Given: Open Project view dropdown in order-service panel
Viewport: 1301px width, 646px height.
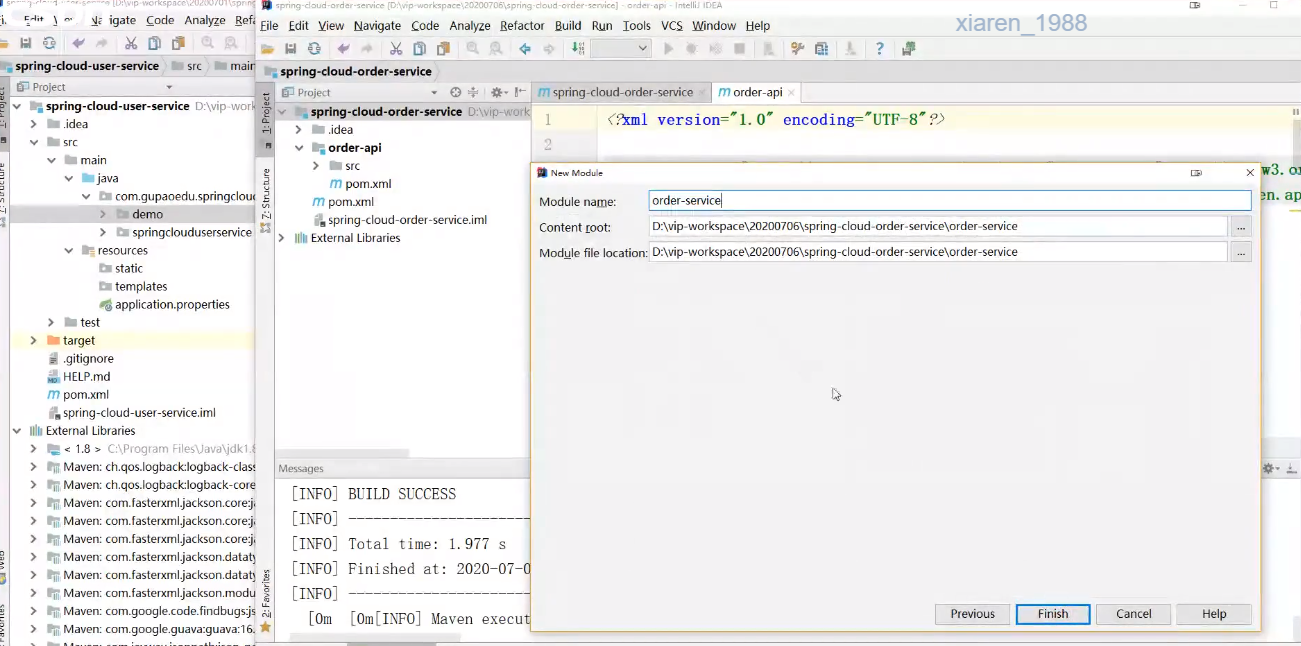Looking at the screenshot, I should 433,92.
